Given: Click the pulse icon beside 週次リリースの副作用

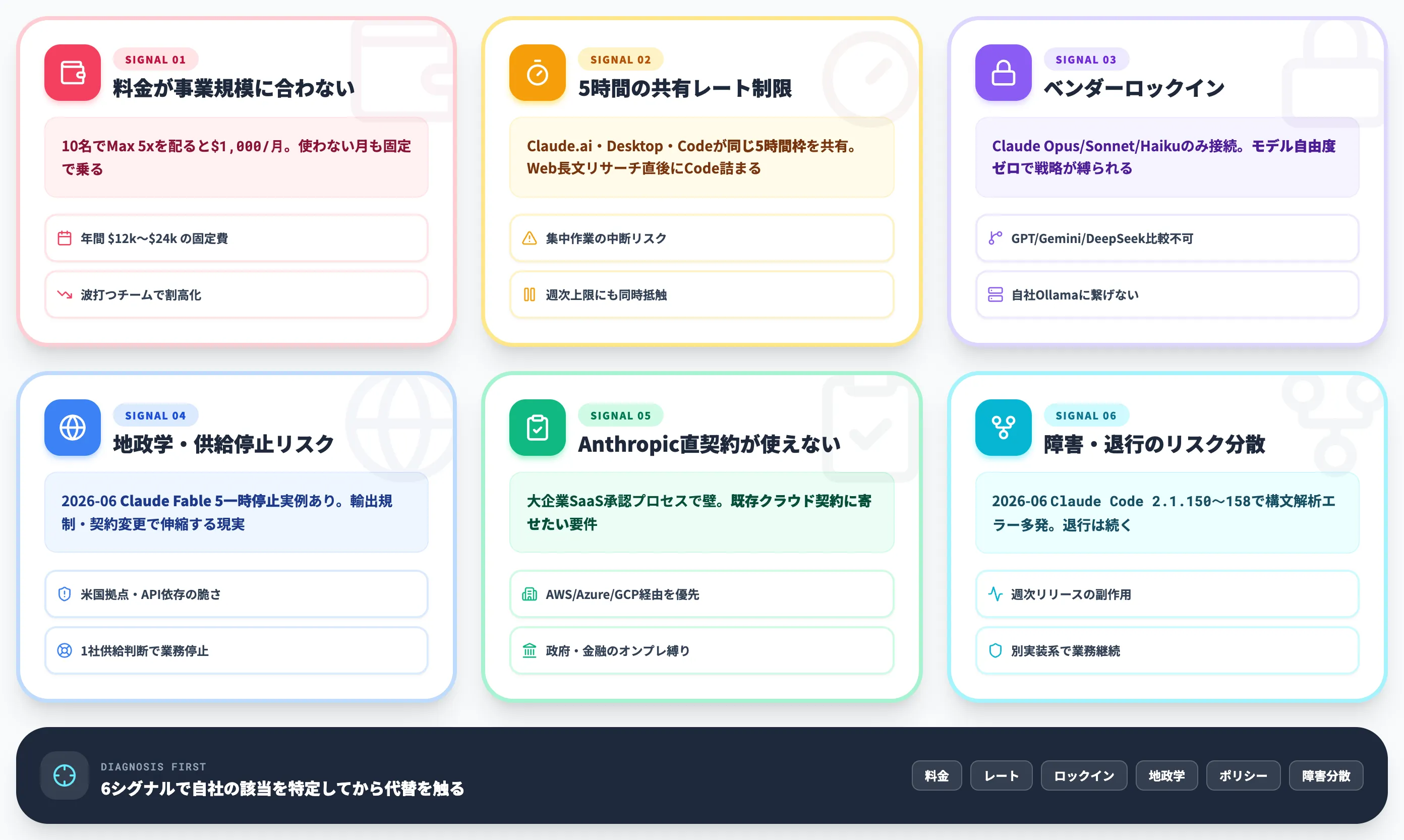Looking at the screenshot, I should 995,594.
